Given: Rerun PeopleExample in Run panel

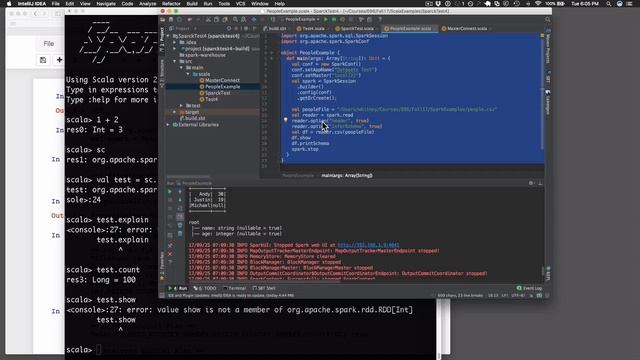Looking at the screenshot, I should 170,191.
